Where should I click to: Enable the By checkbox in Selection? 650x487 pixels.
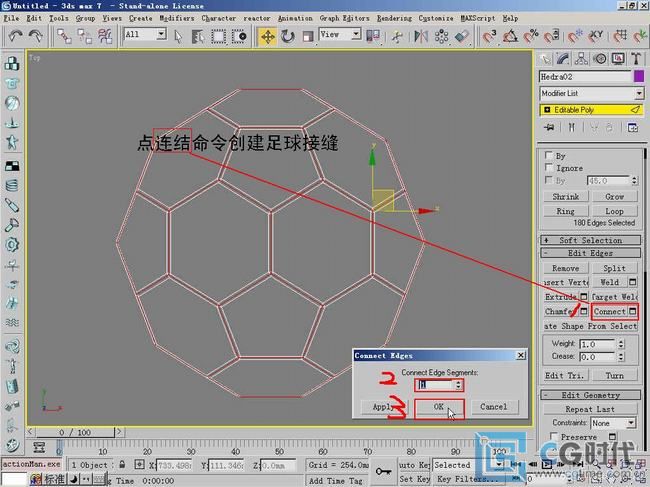(548, 156)
